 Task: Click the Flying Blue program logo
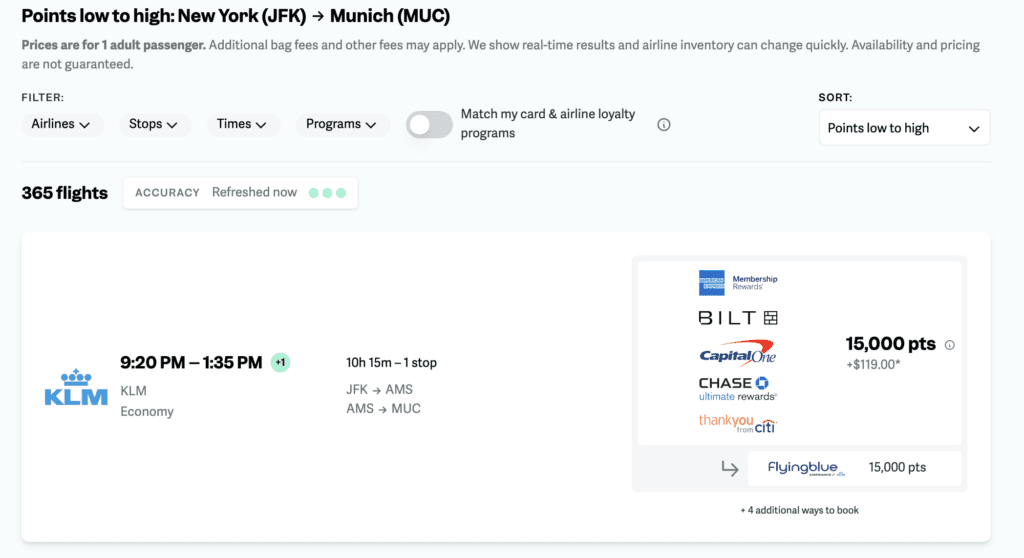click(806, 468)
